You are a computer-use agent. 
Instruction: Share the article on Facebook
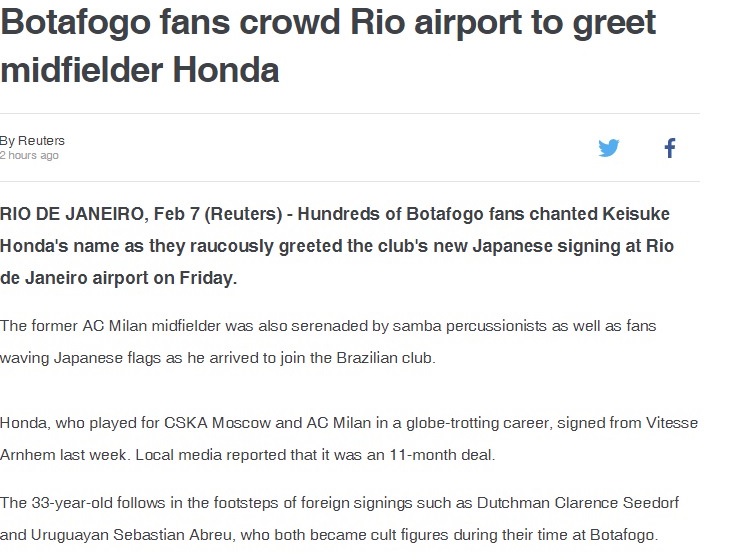point(670,148)
